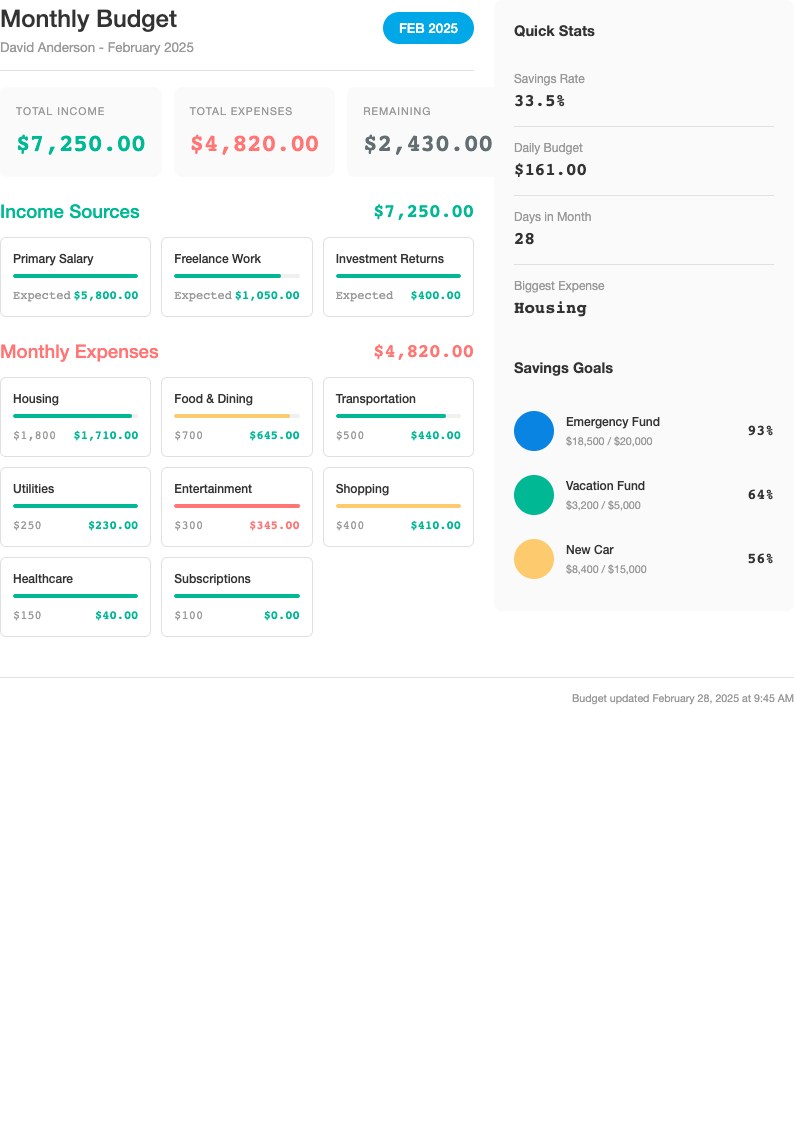This screenshot has height=1123, width=794.
Task: Click Housing under Biggest Expense stat
Action: (548, 308)
